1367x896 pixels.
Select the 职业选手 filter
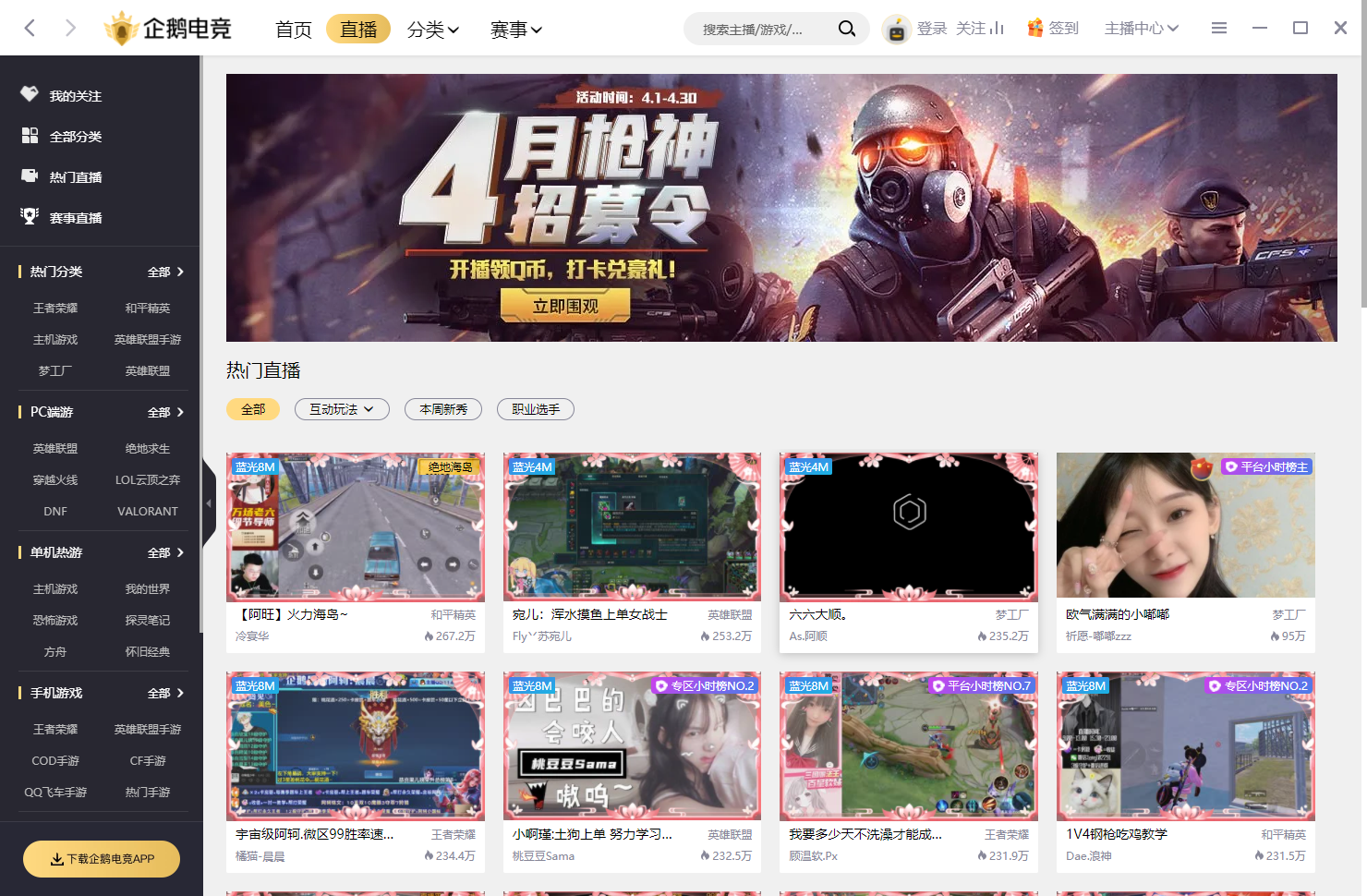click(x=536, y=409)
